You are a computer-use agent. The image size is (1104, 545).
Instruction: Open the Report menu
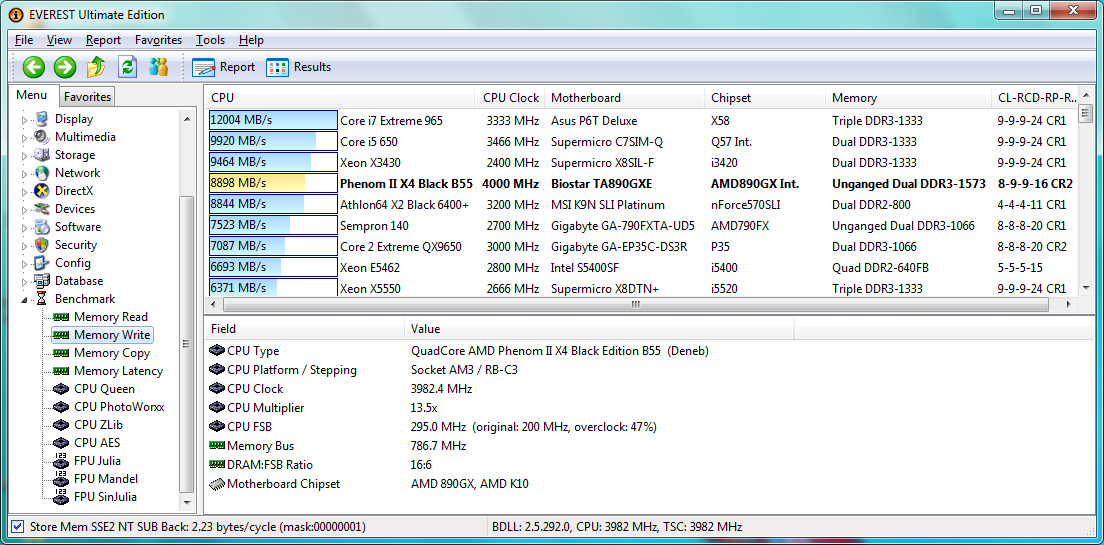104,40
